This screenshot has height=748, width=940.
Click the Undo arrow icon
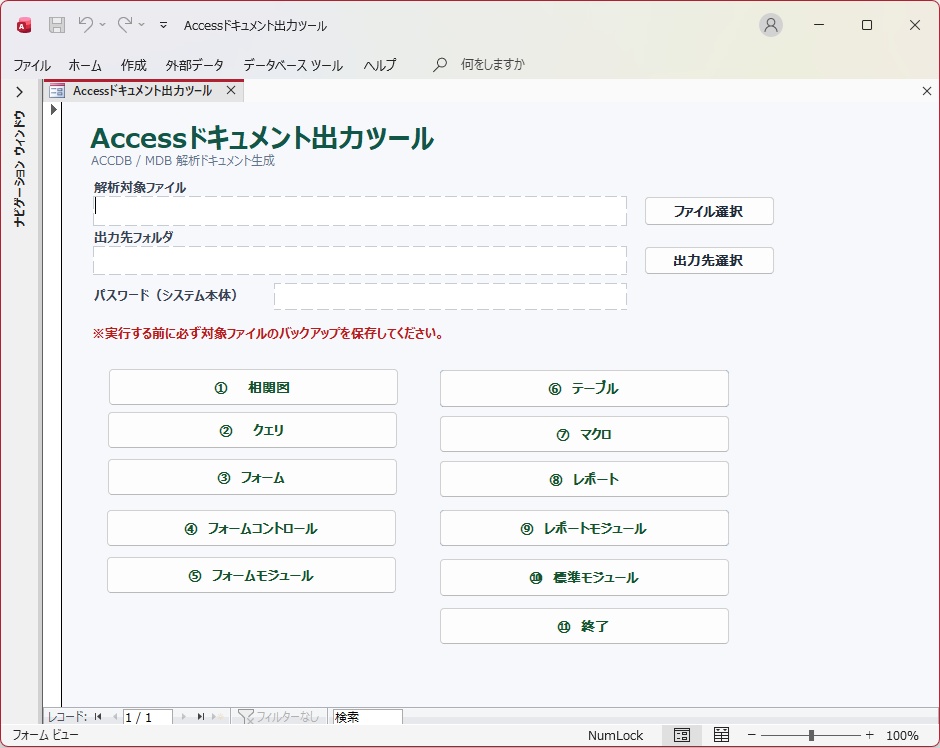coord(86,25)
